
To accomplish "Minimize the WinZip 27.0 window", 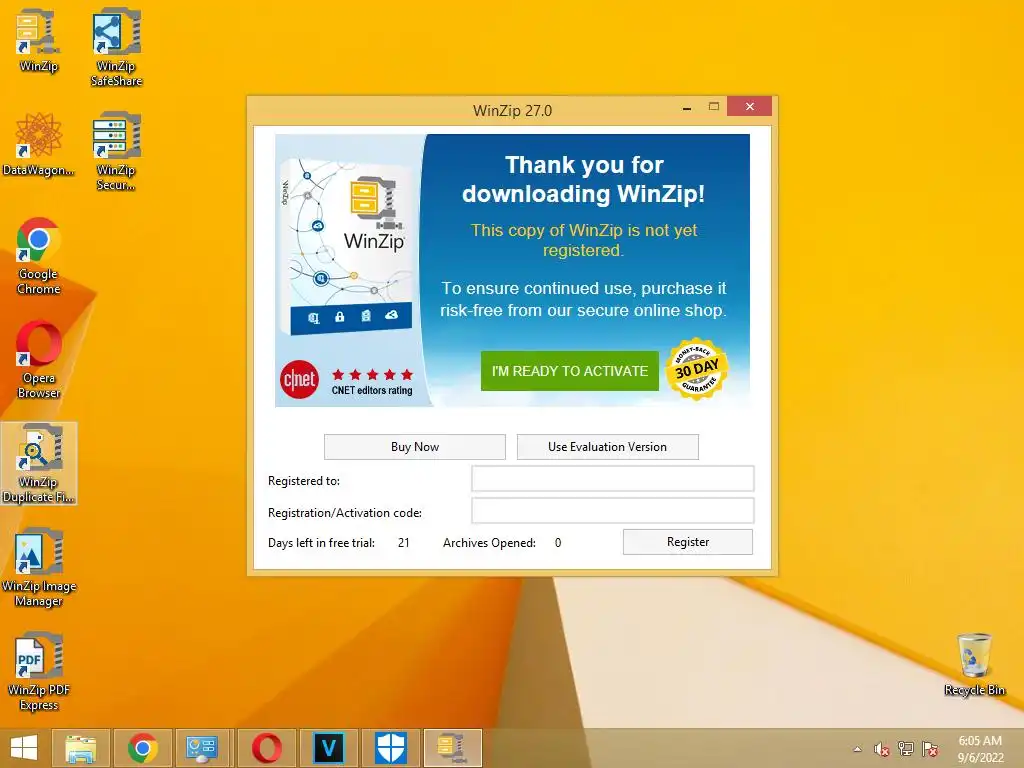I will point(687,108).
